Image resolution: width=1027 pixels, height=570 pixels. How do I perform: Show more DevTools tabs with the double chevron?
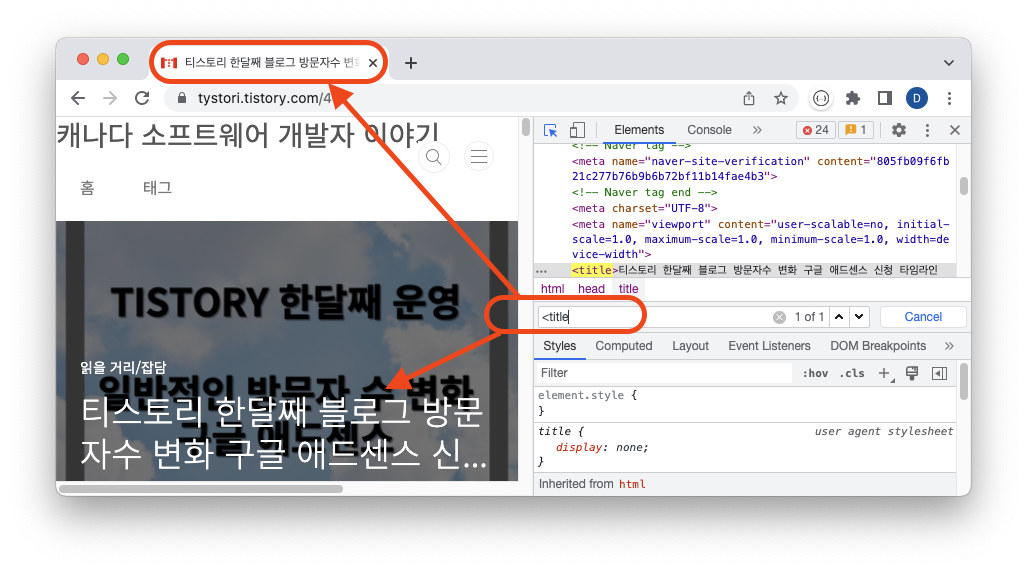pyautogui.click(x=757, y=130)
